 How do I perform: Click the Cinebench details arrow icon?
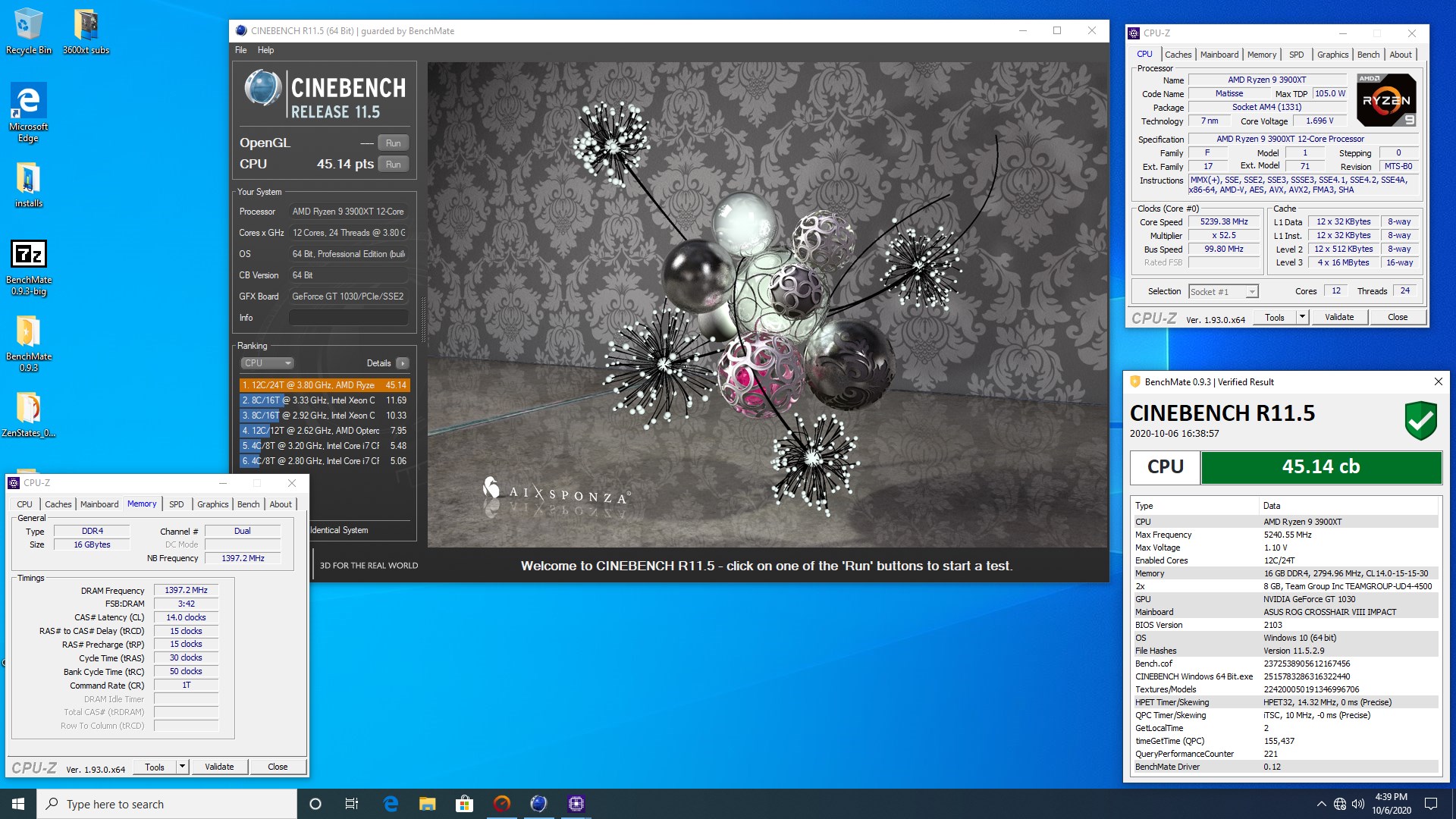[x=403, y=363]
